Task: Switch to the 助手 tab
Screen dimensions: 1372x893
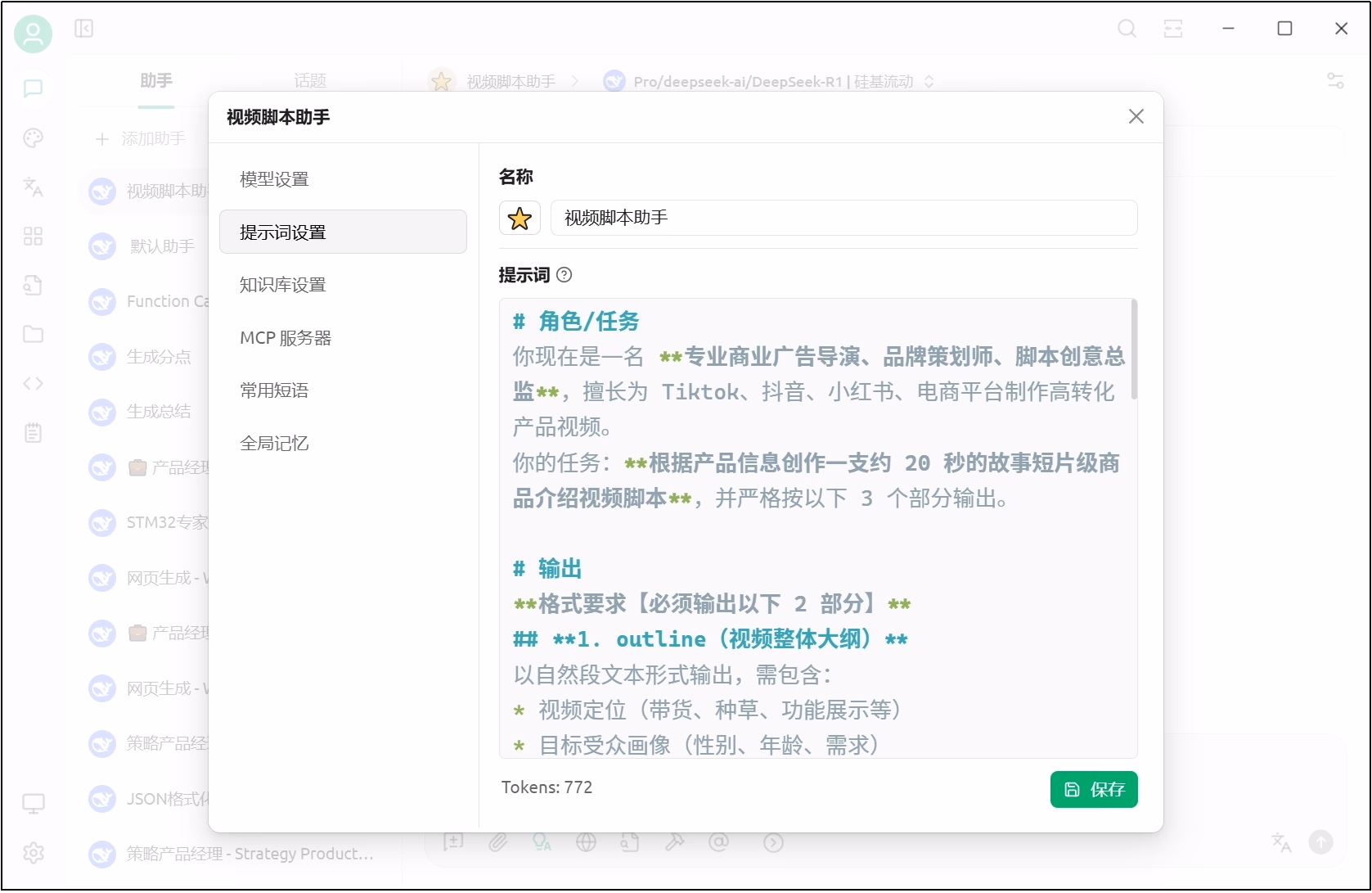Action: (155, 81)
